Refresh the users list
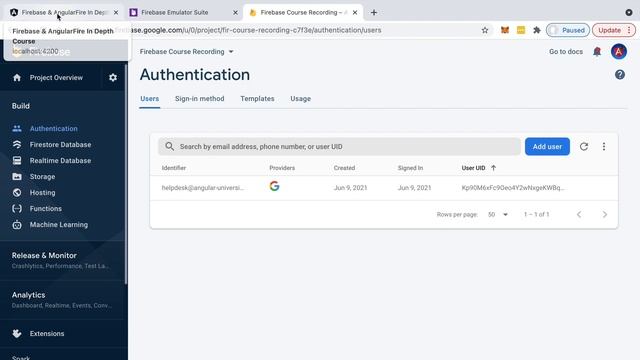The width and height of the screenshot is (640, 360). [x=584, y=147]
